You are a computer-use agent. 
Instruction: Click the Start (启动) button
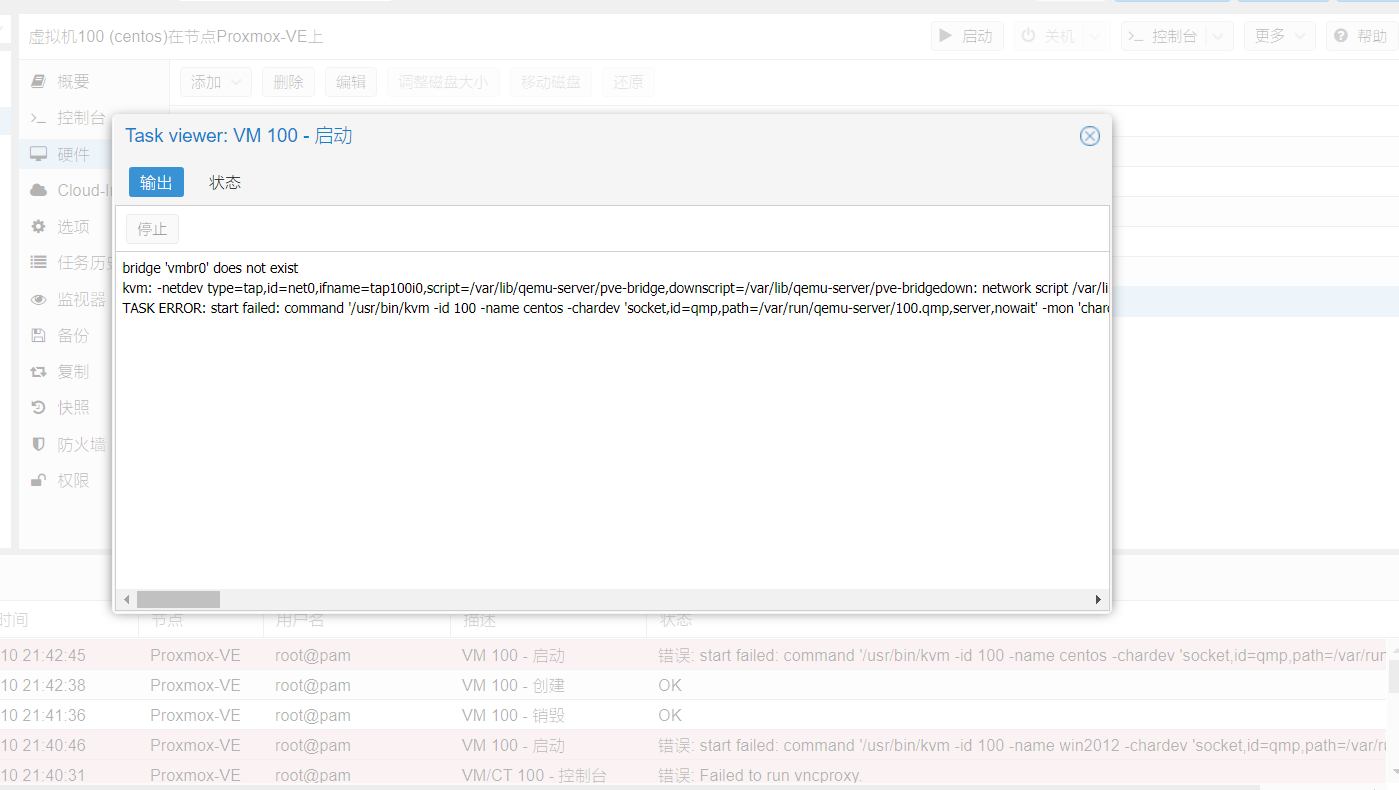click(x=967, y=36)
